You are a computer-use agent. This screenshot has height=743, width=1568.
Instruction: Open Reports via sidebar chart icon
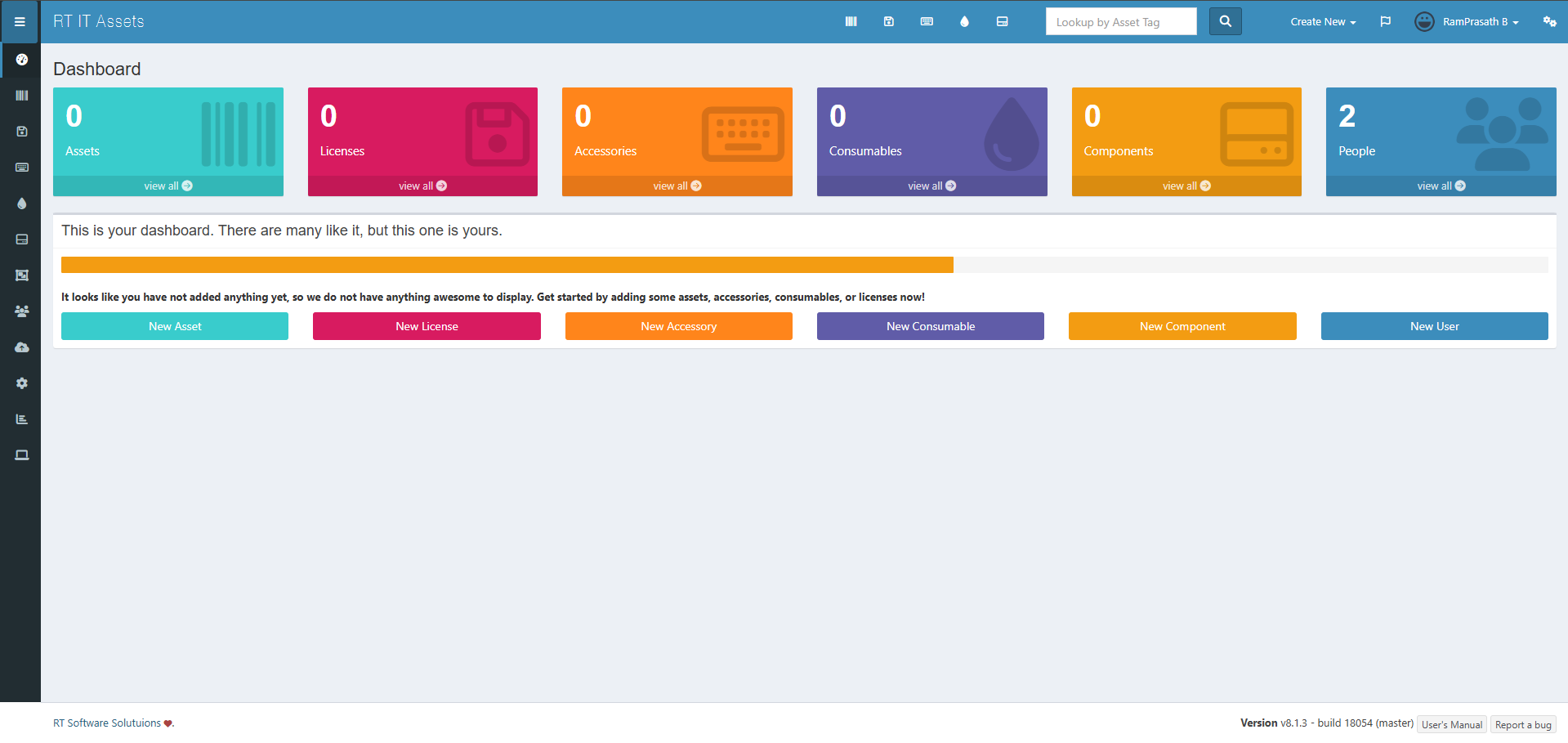pyautogui.click(x=22, y=419)
